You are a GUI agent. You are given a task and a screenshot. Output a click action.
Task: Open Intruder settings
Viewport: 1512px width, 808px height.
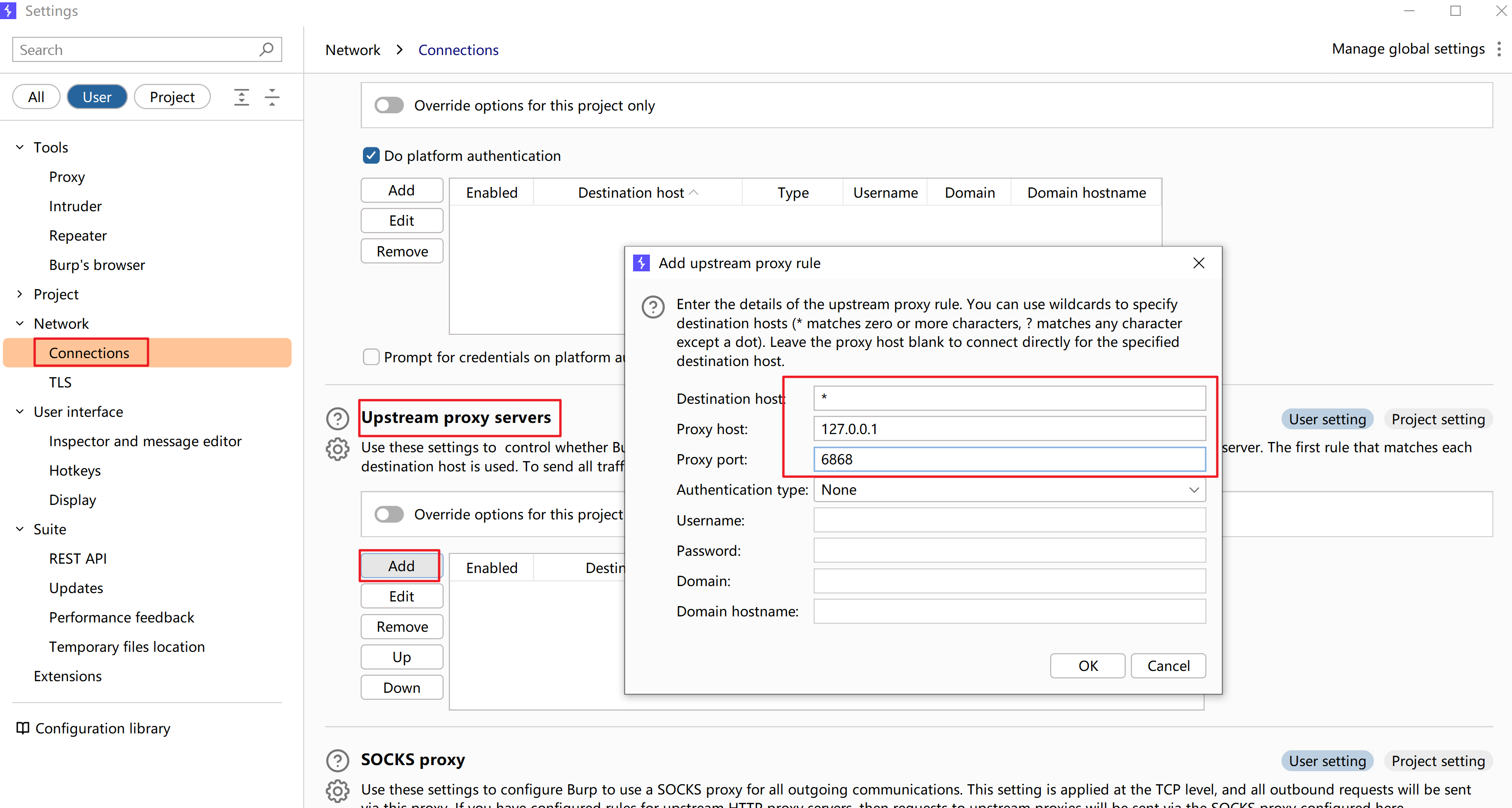pos(75,206)
